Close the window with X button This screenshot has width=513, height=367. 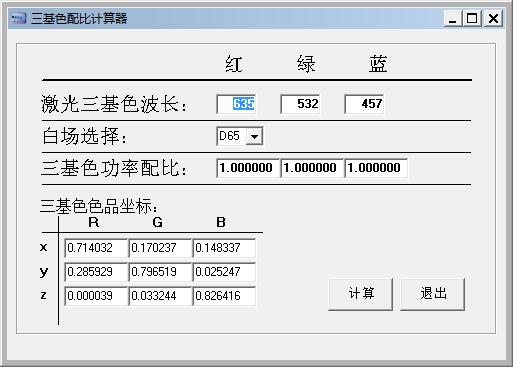(493, 18)
